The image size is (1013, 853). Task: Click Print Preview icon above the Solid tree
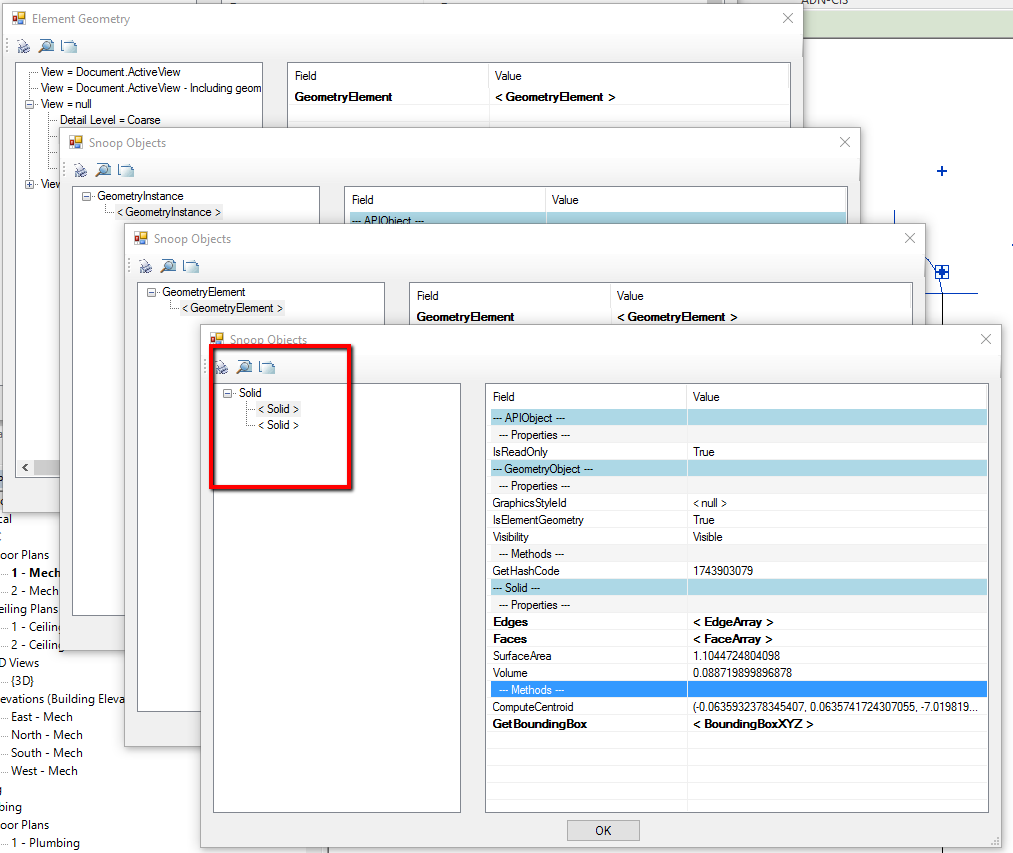[244, 367]
